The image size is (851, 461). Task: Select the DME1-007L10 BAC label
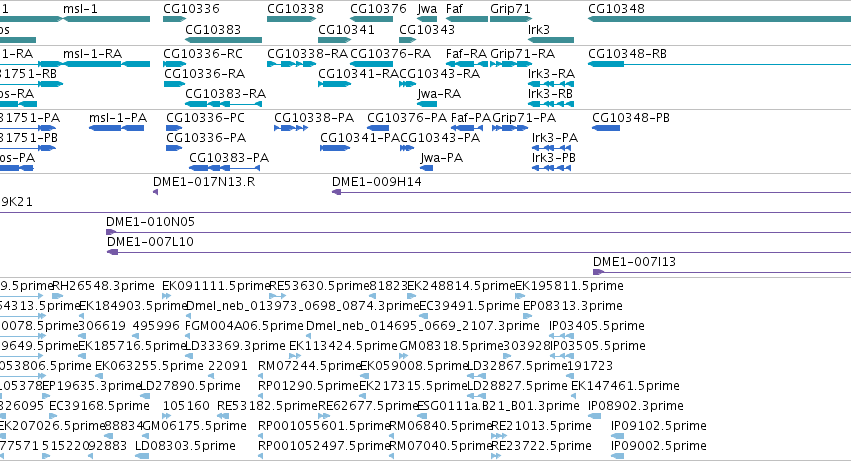point(150,242)
